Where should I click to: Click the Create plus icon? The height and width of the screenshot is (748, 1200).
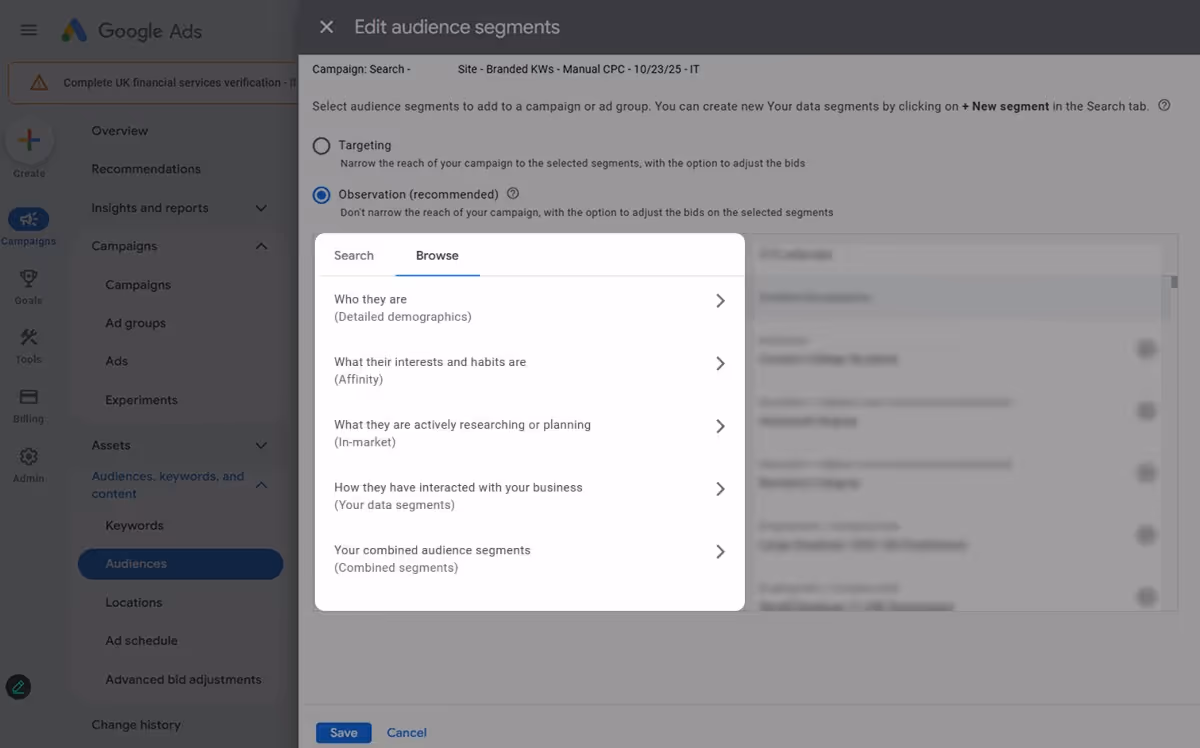pos(29,140)
